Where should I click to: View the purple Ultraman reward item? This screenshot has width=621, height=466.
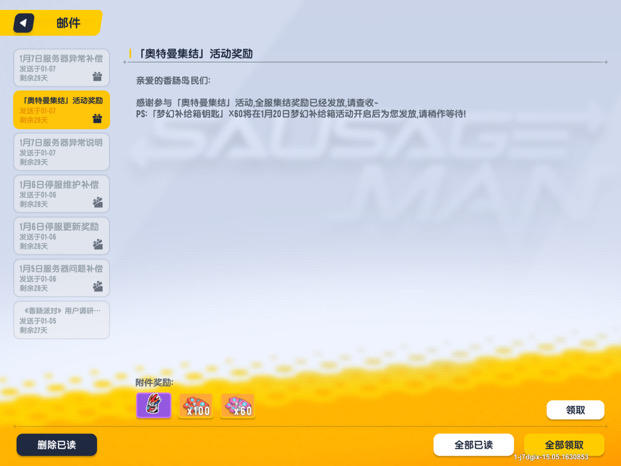[154, 405]
